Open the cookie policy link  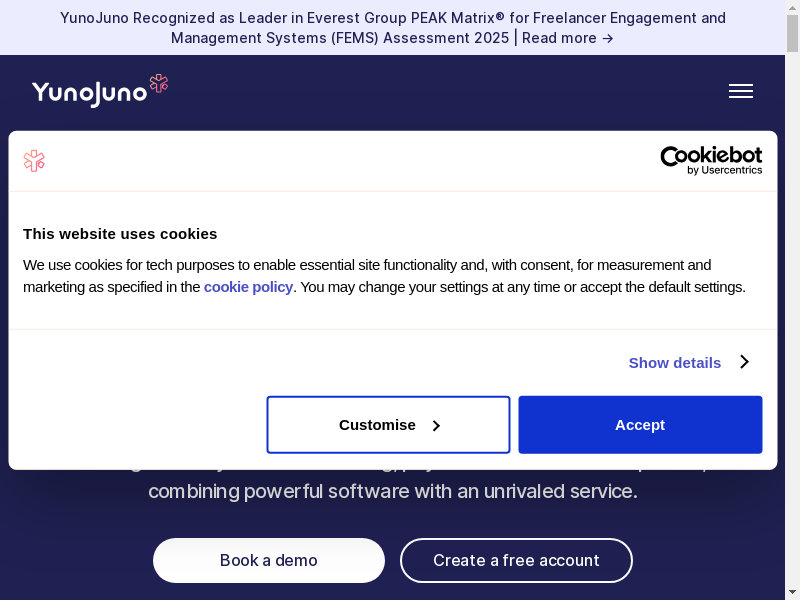(248, 287)
